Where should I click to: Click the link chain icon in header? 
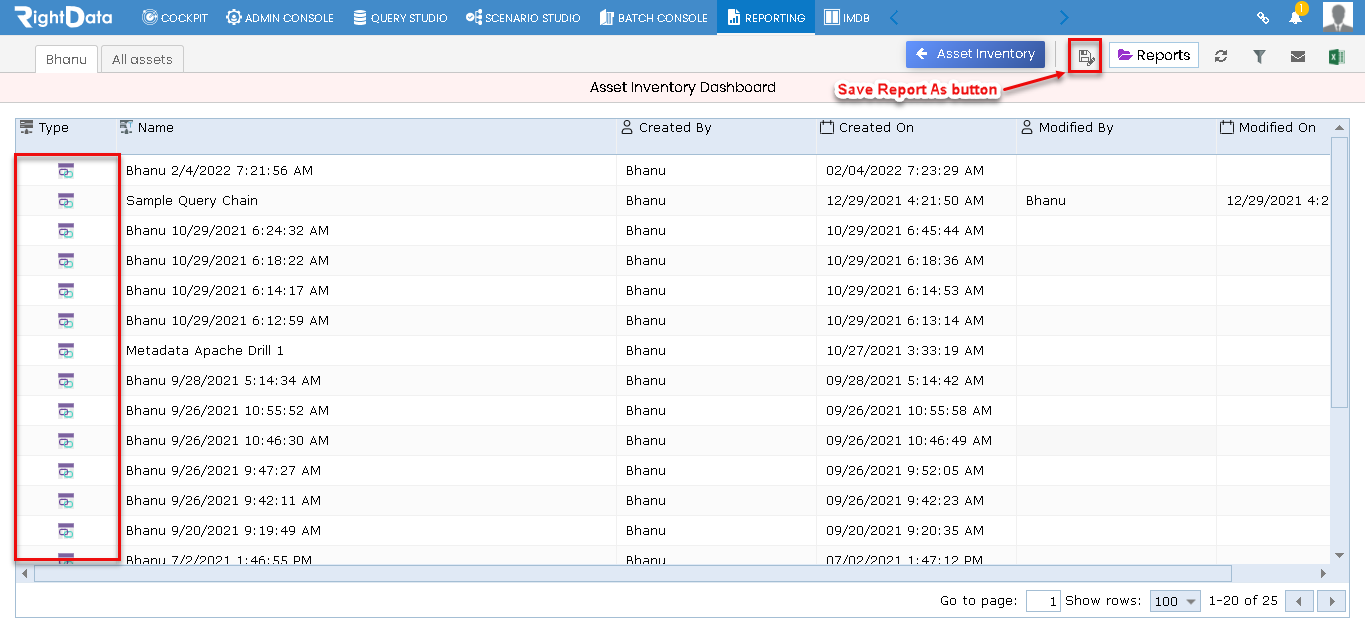[x=1263, y=18]
